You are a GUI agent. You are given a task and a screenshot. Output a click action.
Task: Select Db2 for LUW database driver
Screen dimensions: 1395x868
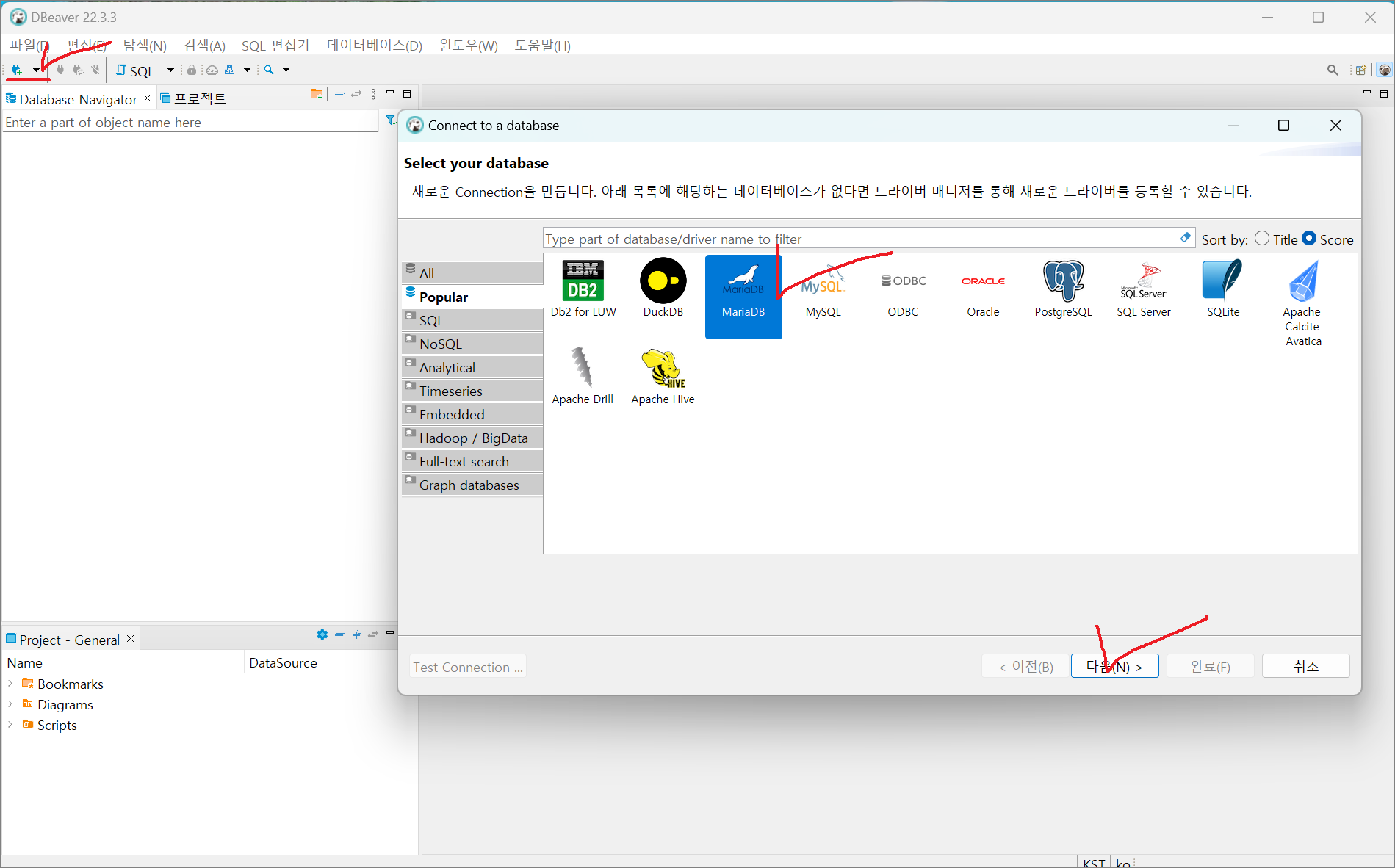(583, 289)
